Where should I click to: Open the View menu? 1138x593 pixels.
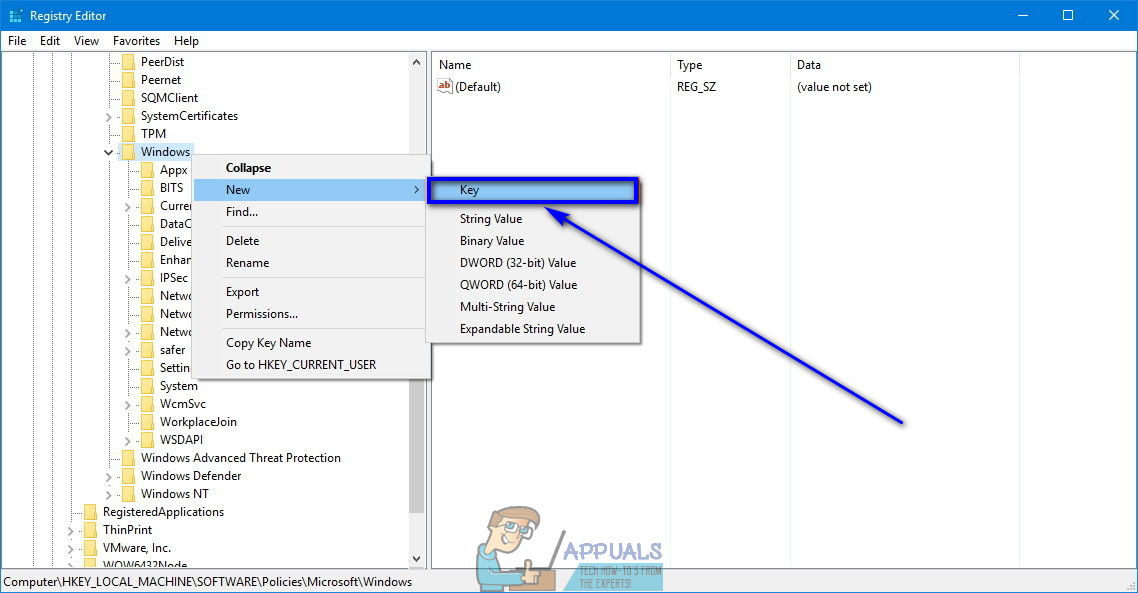86,41
